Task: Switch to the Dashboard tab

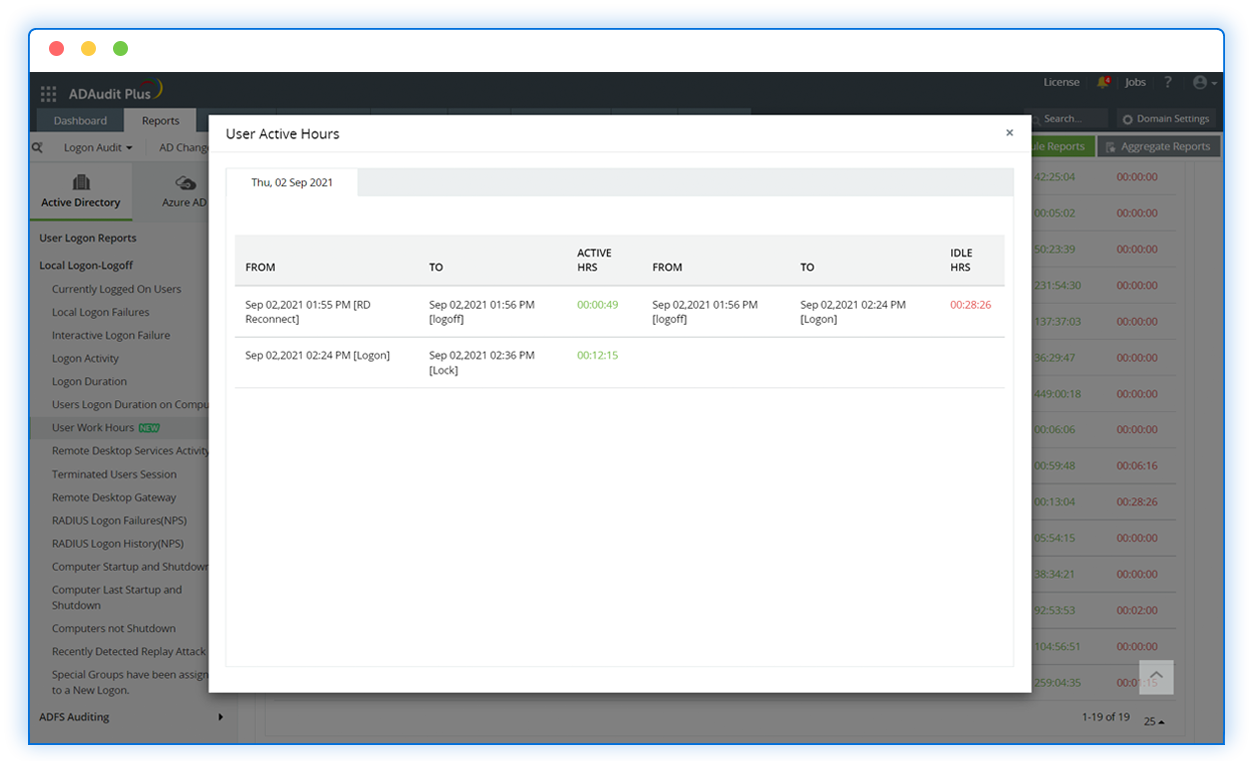Action: (x=80, y=121)
